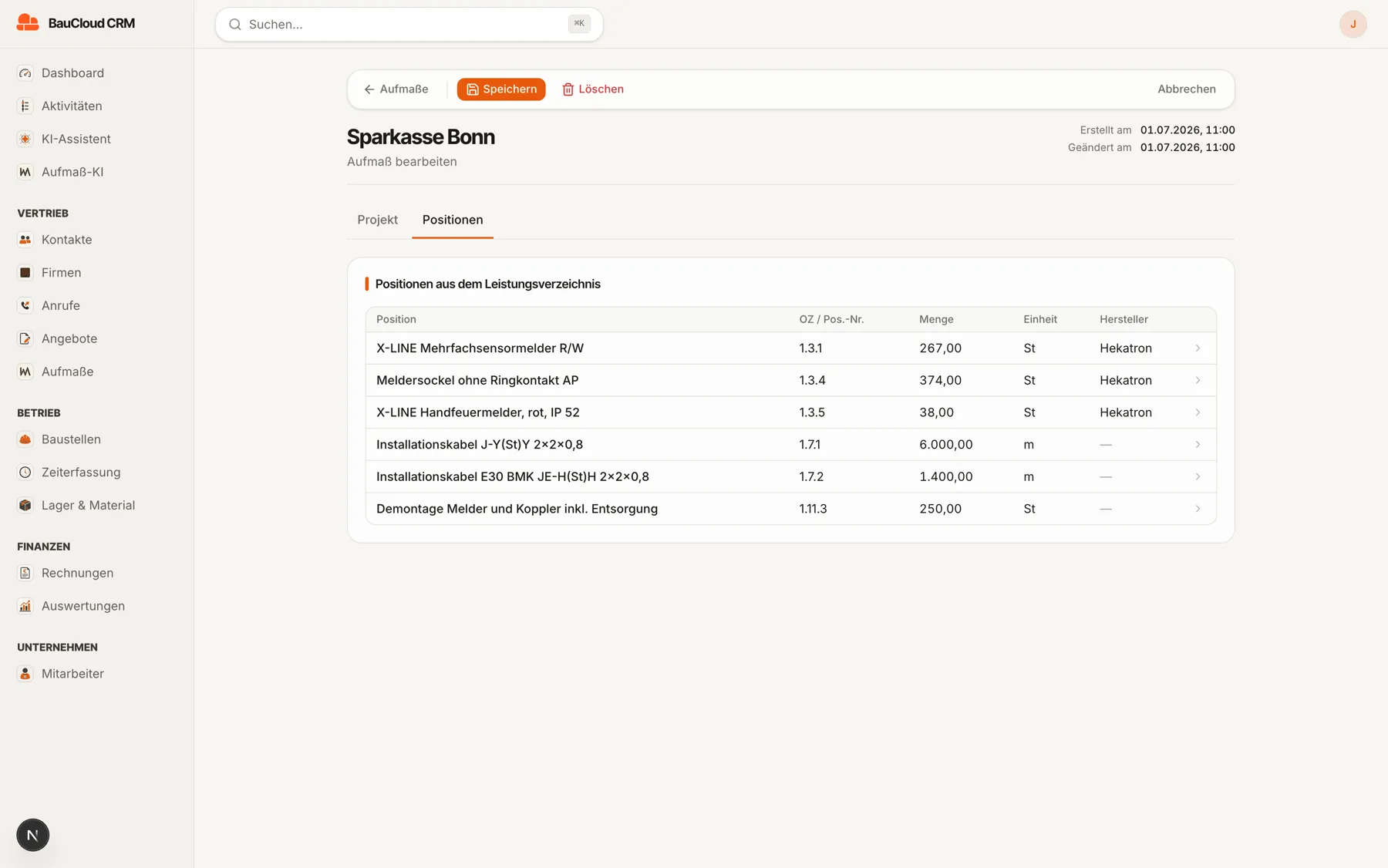
Task: Open Lager & Material via its box icon
Action: [x=25, y=506]
